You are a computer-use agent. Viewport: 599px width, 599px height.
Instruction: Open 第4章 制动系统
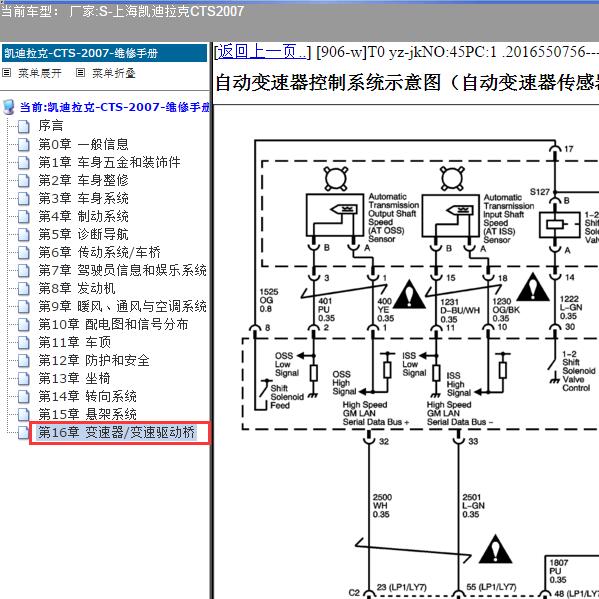point(83,216)
